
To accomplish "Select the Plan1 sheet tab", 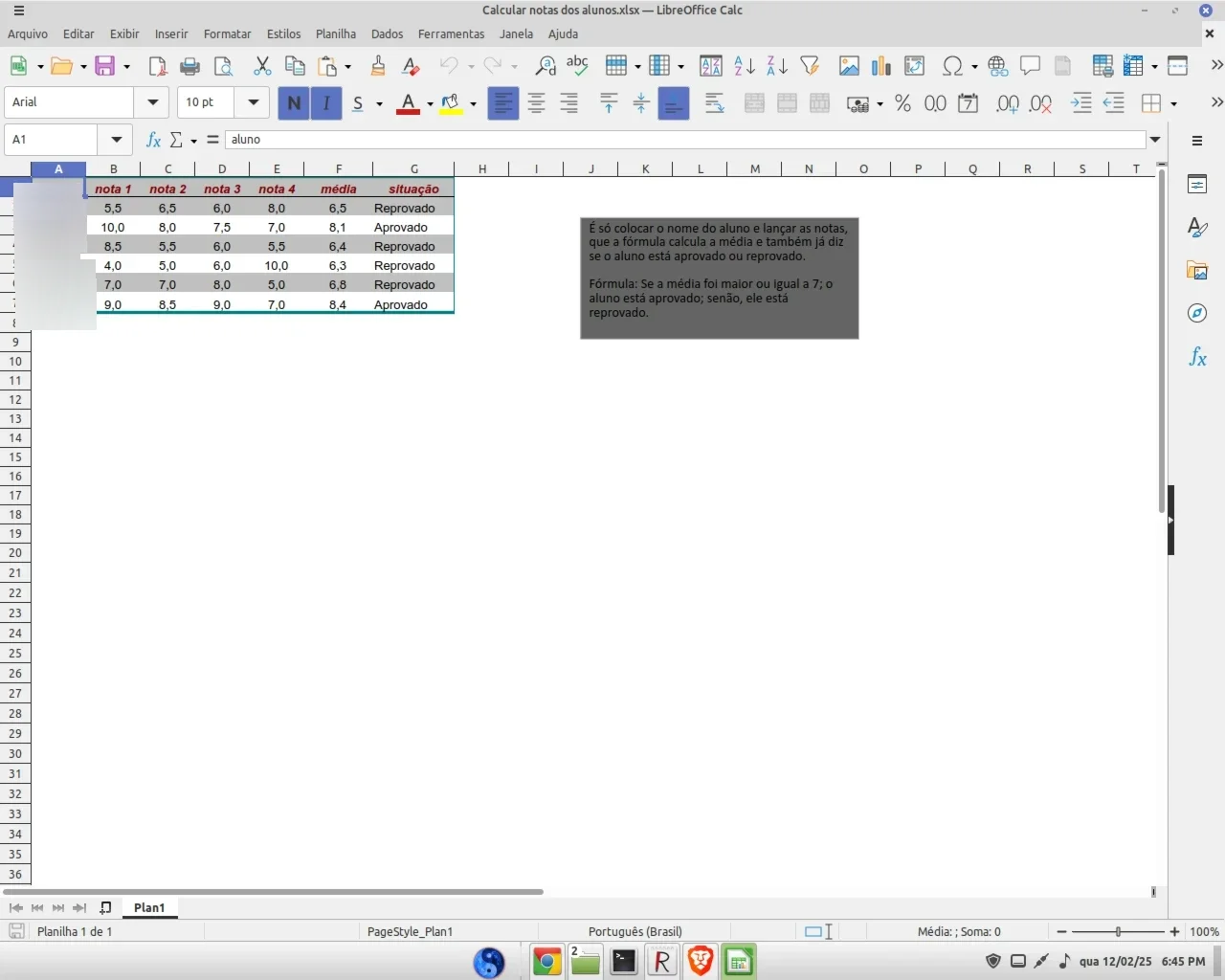I will (x=149, y=907).
